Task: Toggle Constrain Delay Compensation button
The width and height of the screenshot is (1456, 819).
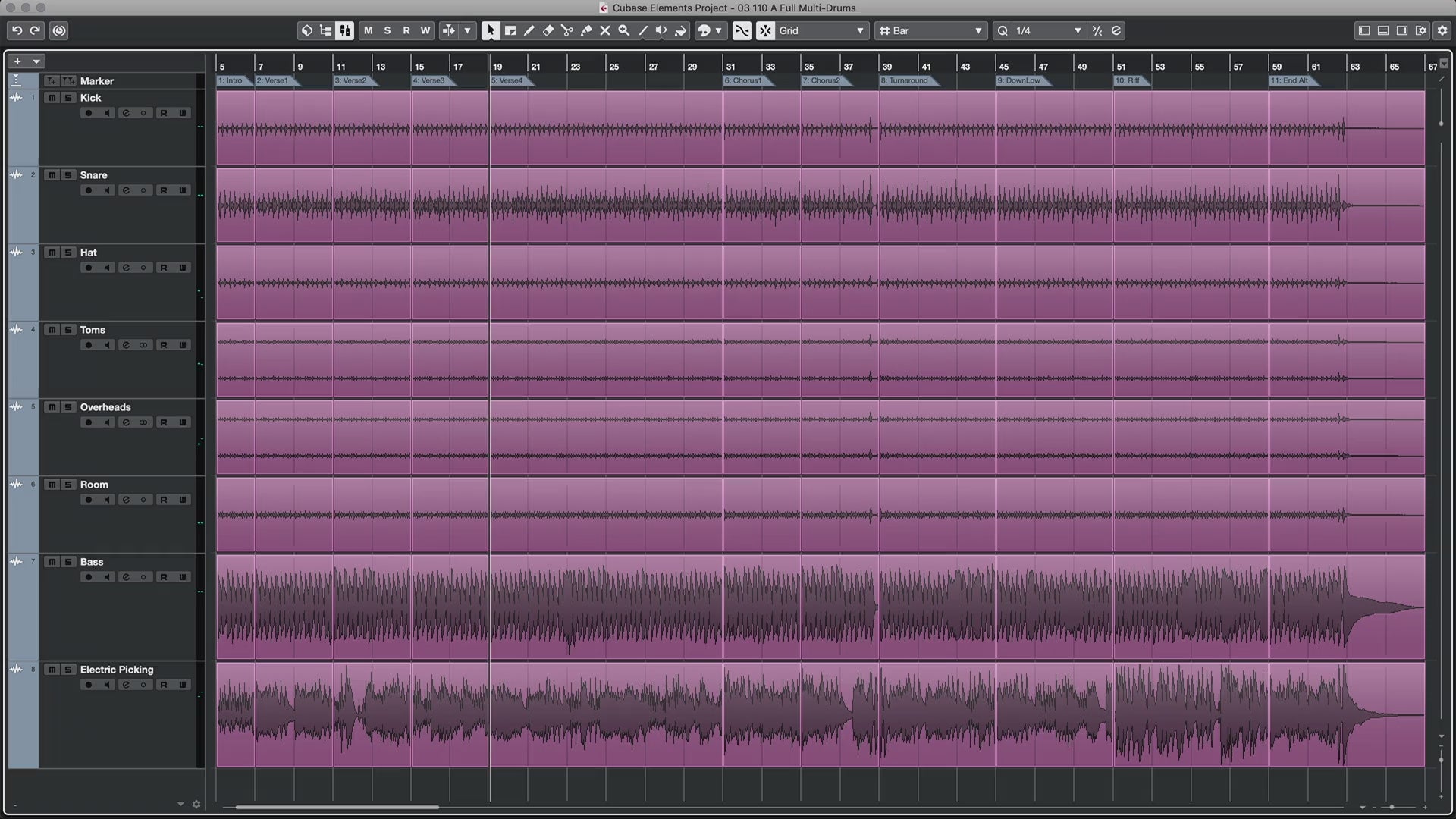Action: coord(59,30)
